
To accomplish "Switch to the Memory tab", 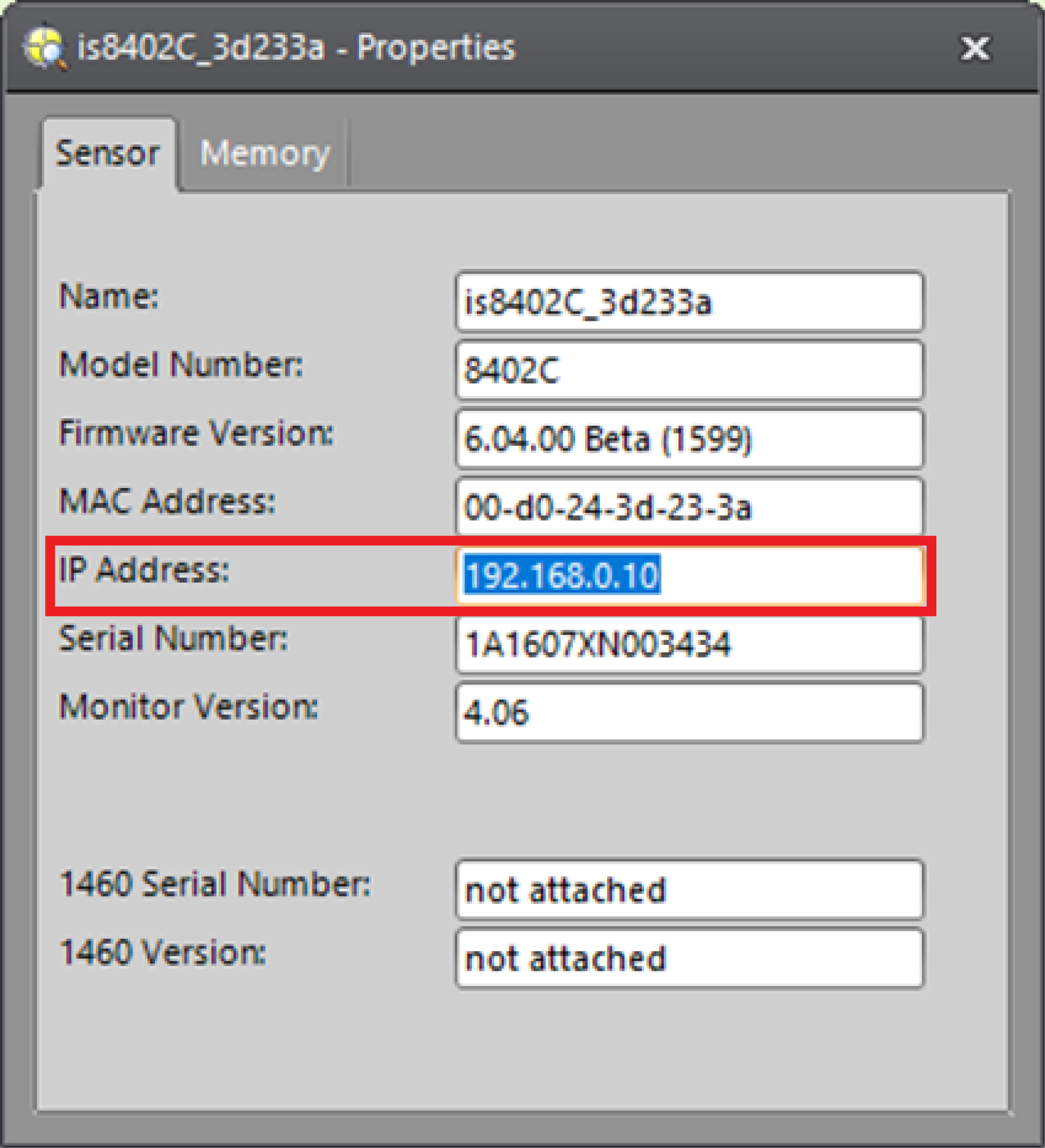I will click(264, 154).
